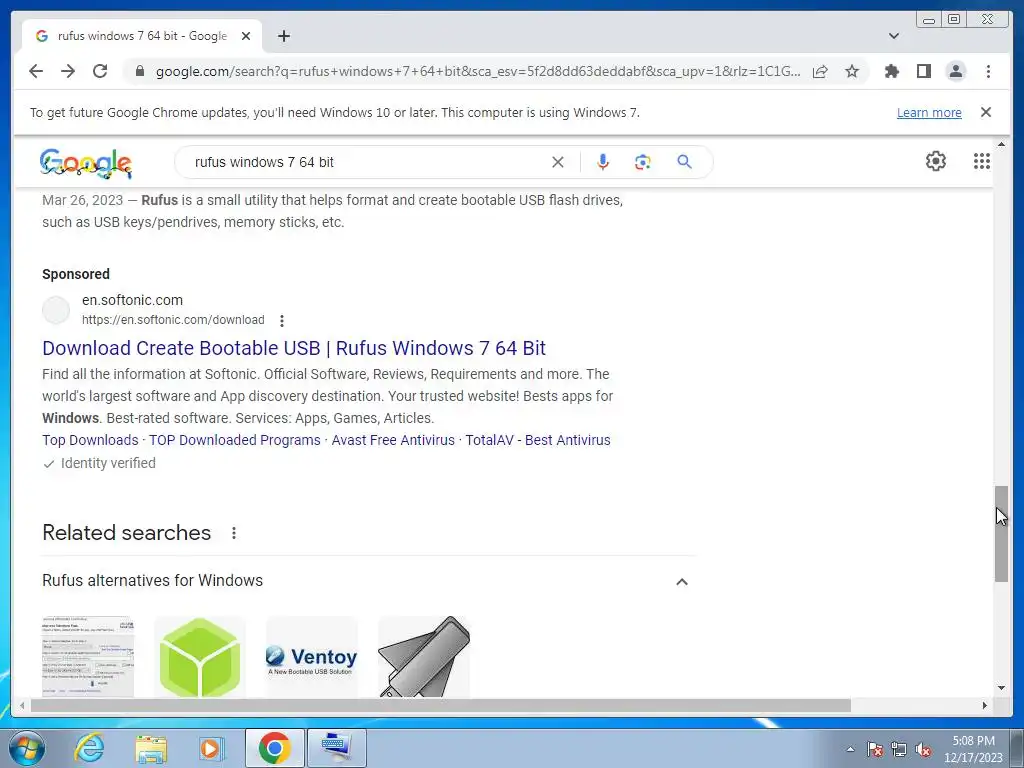This screenshot has width=1024, height=768.
Task: Open en.softonic.com site name
Action: 132,300
